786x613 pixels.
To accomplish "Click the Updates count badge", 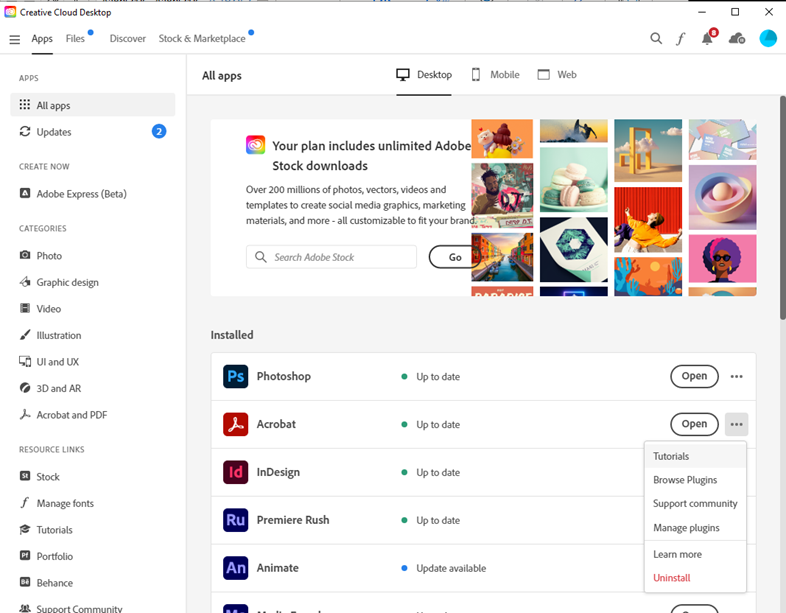I will (159, 132).
